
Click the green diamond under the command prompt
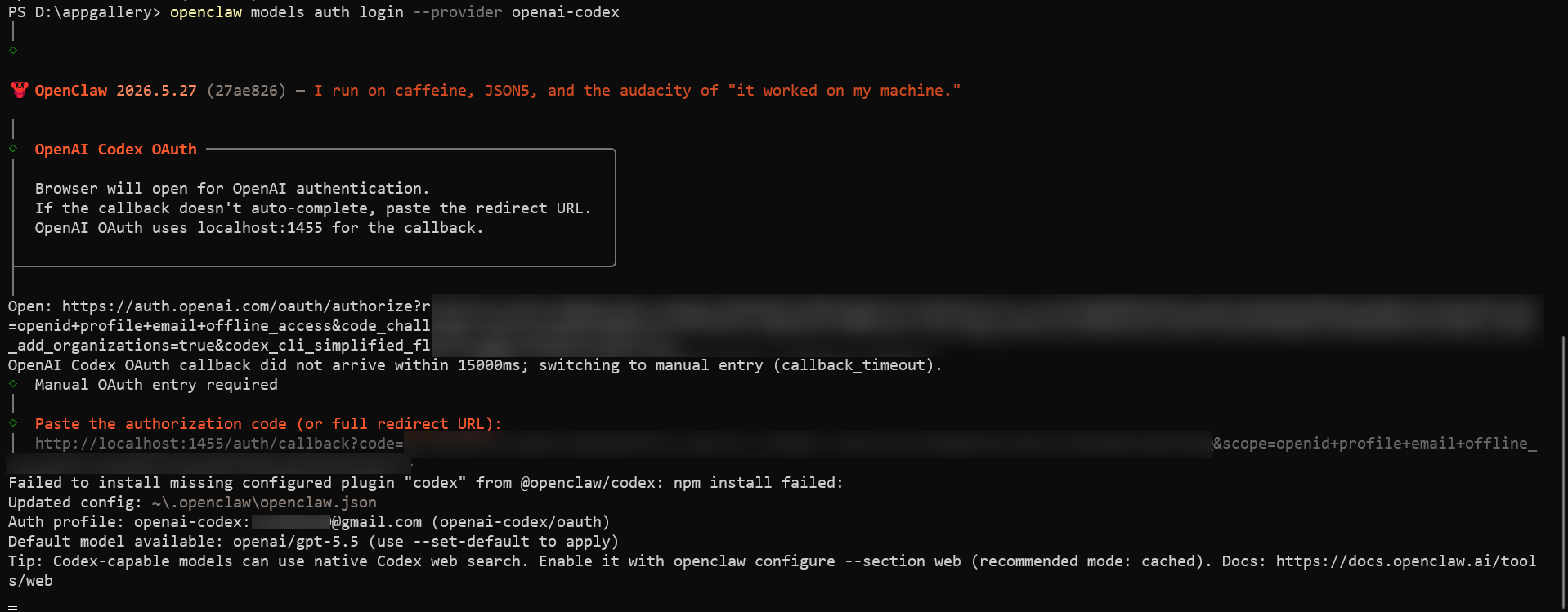pyautogui.click(x=13, y=50)
